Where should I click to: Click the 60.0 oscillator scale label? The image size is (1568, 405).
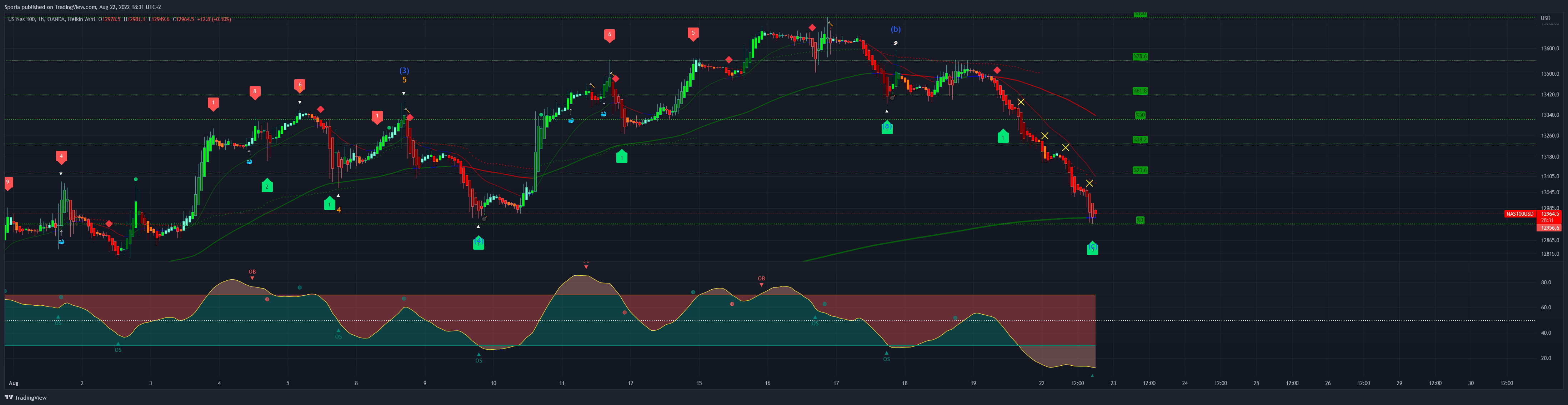(x=1546, y=307)
